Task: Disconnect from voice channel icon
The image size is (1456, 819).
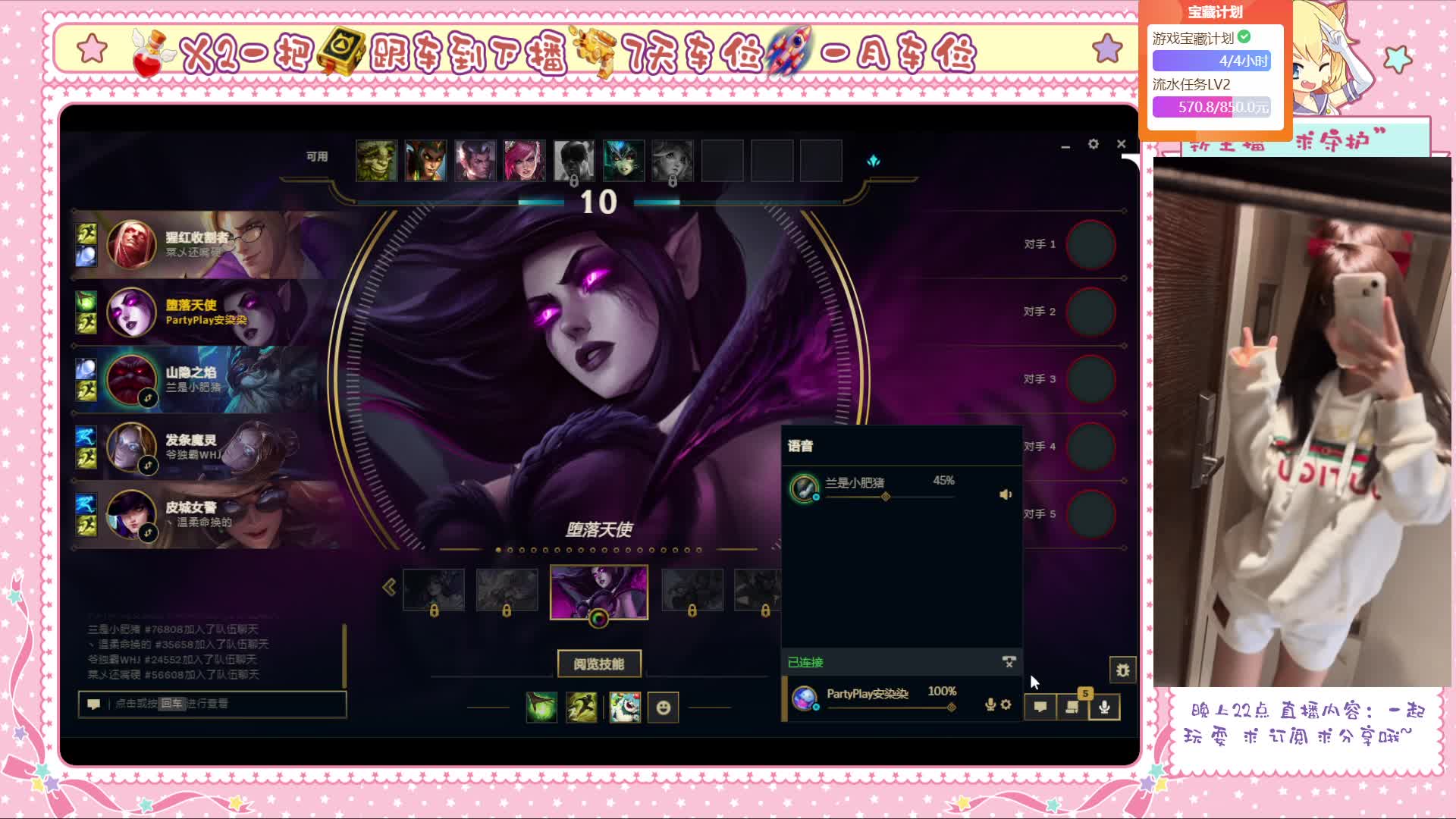Action: [x=1009, y=662]
